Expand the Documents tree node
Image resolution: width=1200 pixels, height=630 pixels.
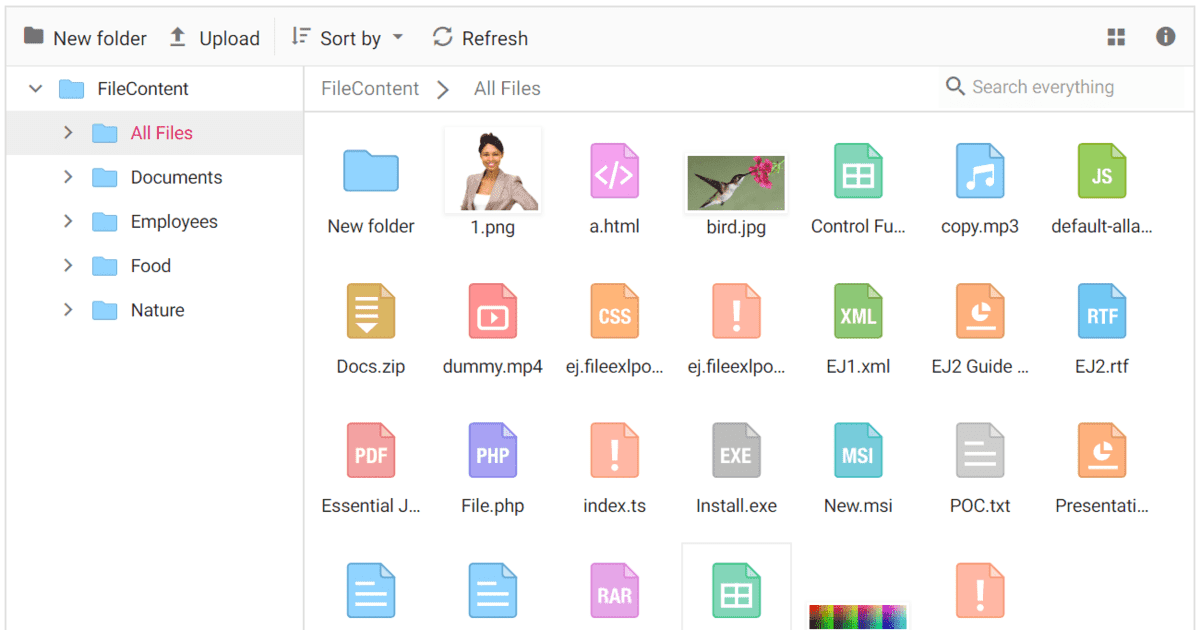coord(68,177)
